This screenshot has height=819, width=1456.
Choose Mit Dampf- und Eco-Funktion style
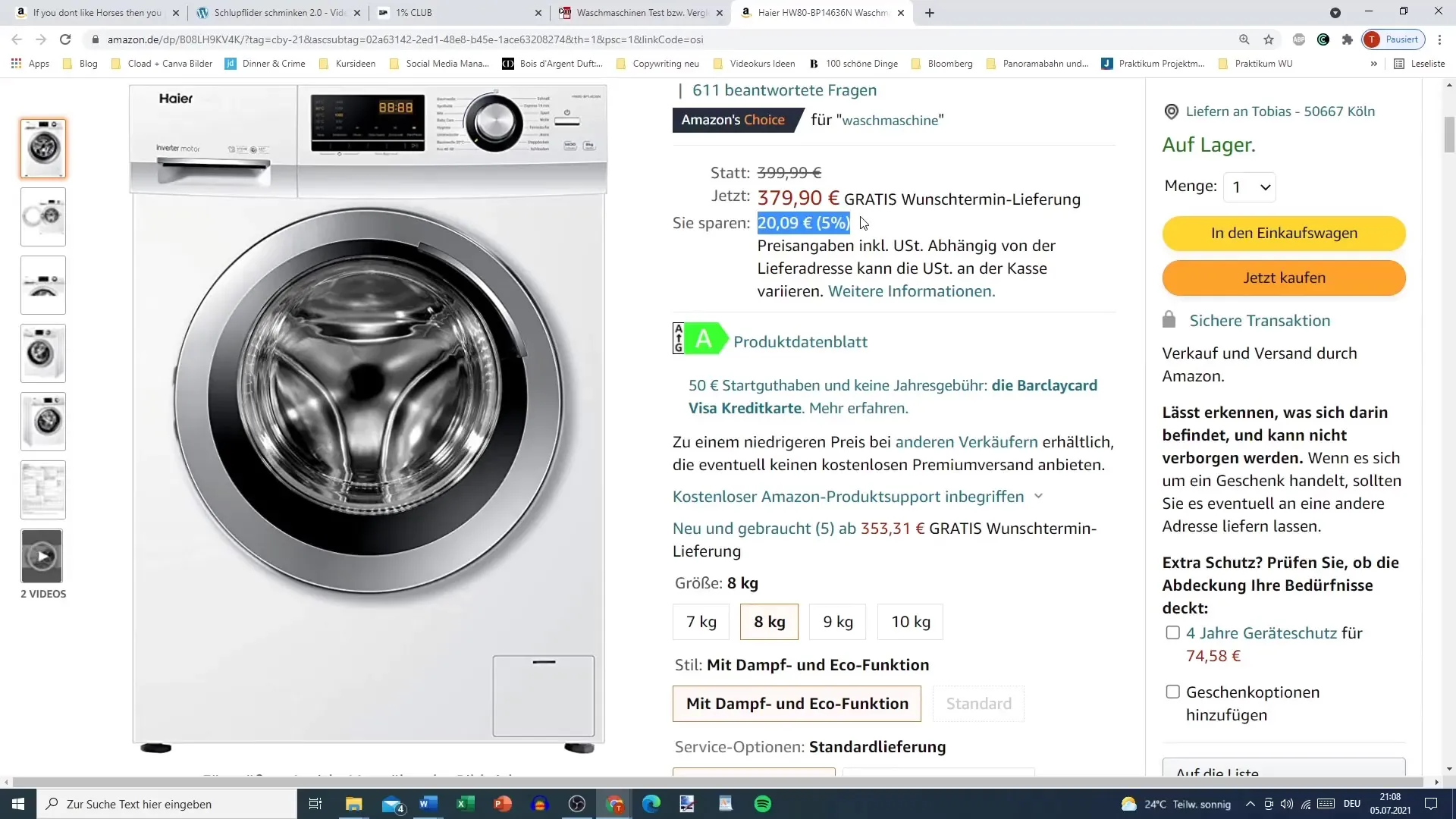797,704
